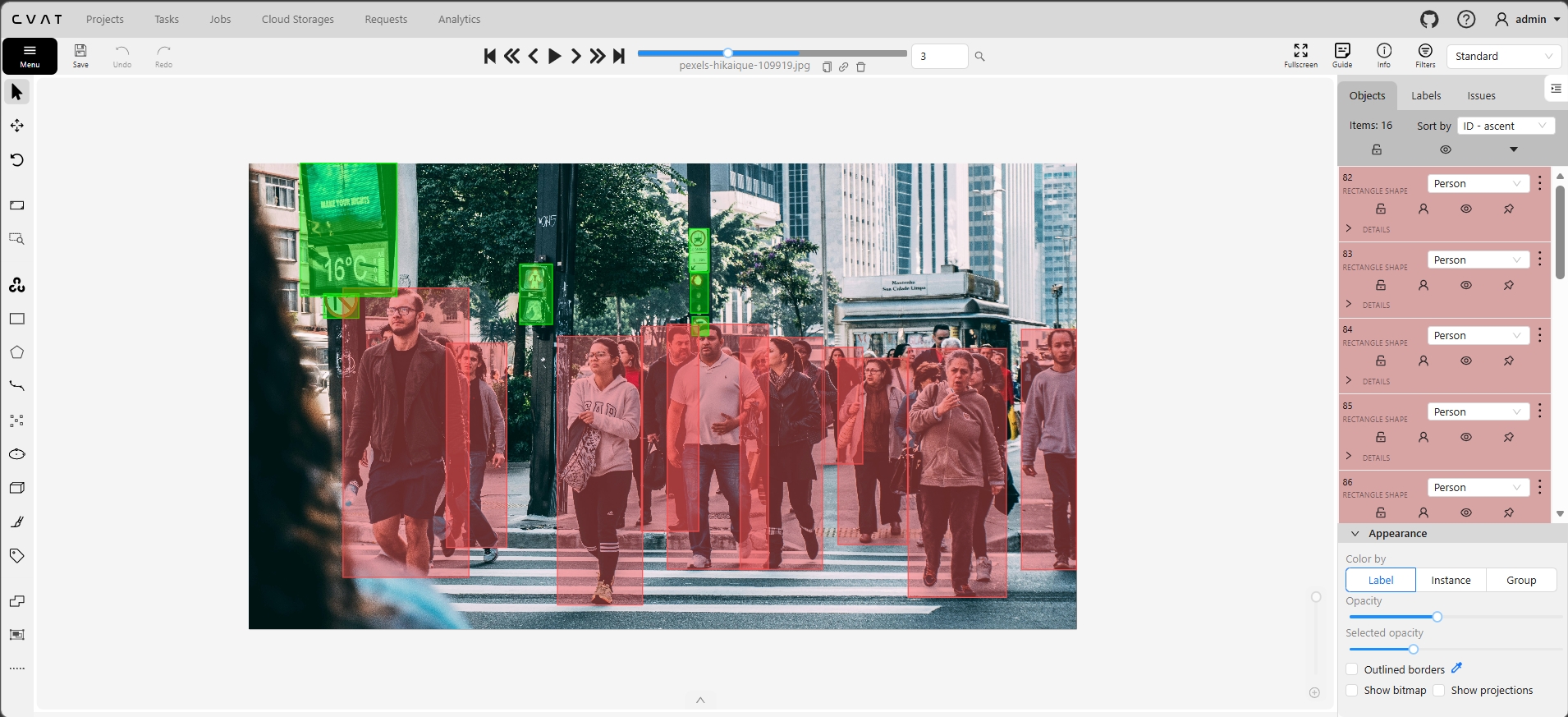Step forward several frames
The height and width of the screenshot is (717, 1568).
tap(598, 56)
